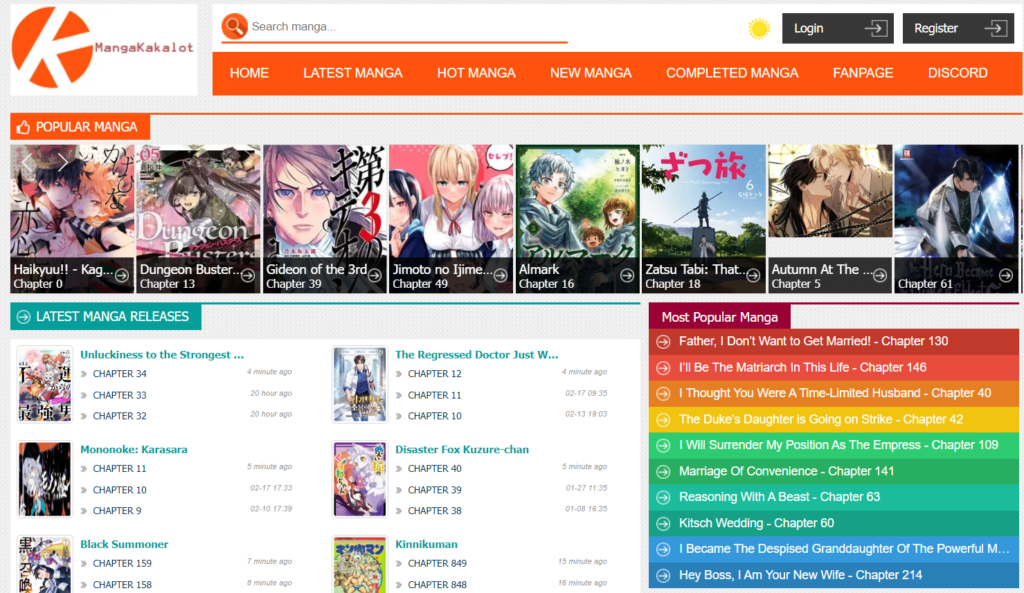This screenshot has width=1024, height=593.
Task: Click the arrow icon on Almark card
Action: click(627, 276)
